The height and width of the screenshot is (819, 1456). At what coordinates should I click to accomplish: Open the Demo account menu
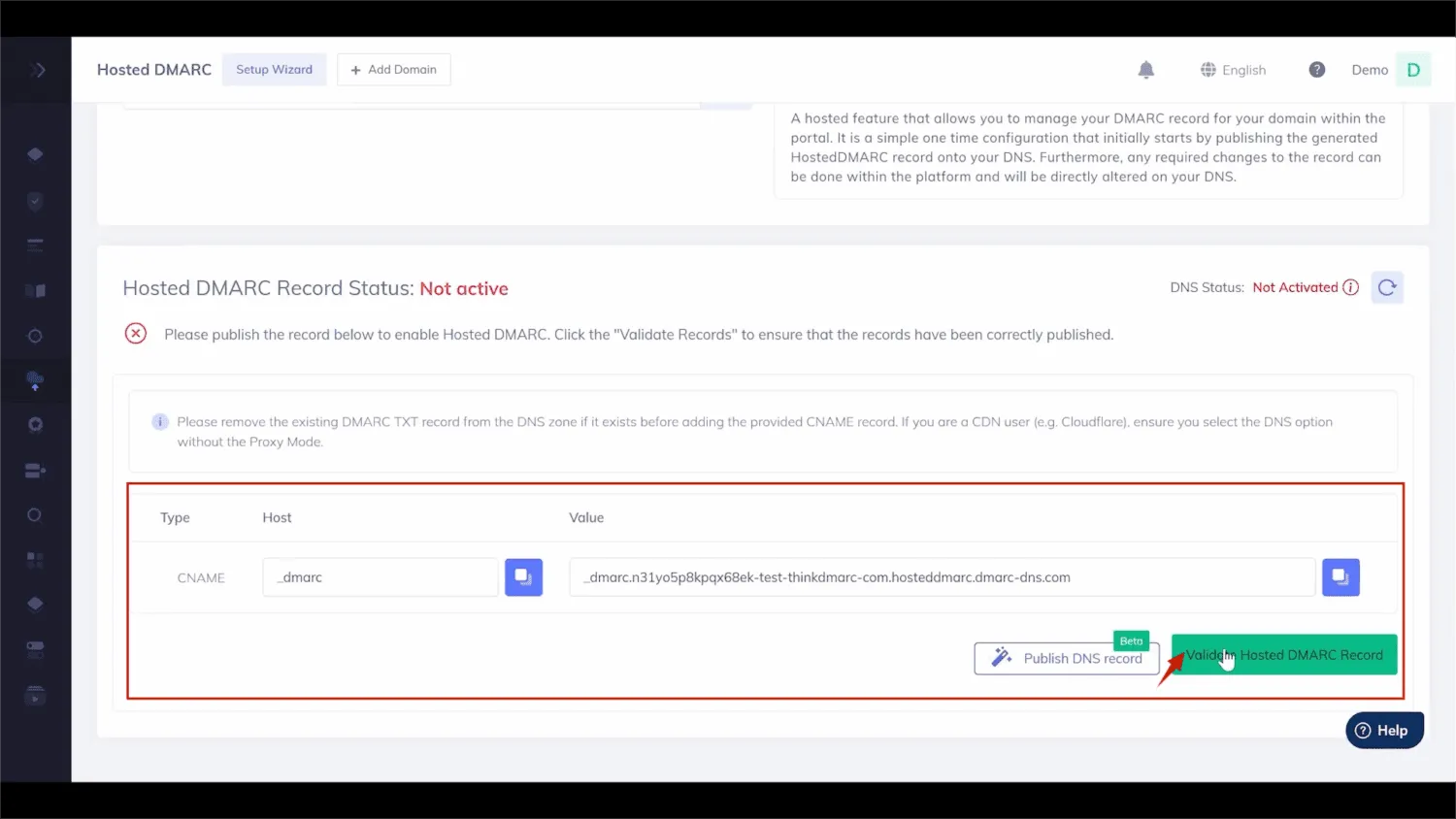click(x=1370, y=70)
